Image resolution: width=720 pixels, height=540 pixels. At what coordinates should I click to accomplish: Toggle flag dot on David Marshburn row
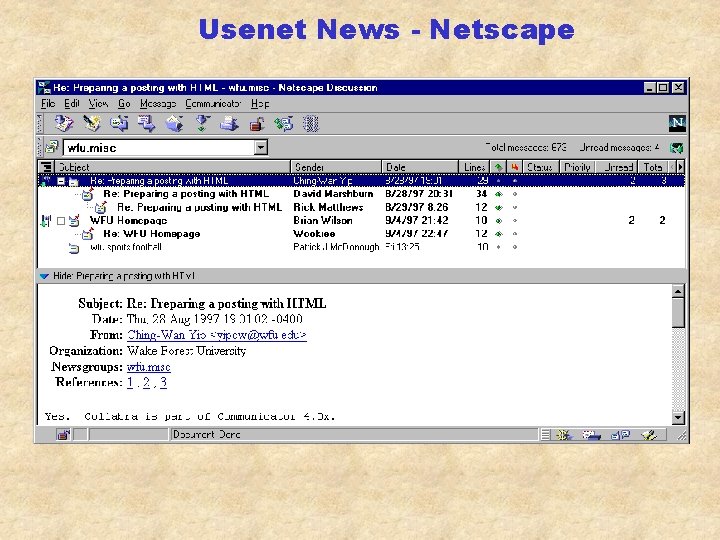click(x=515, y=194)
